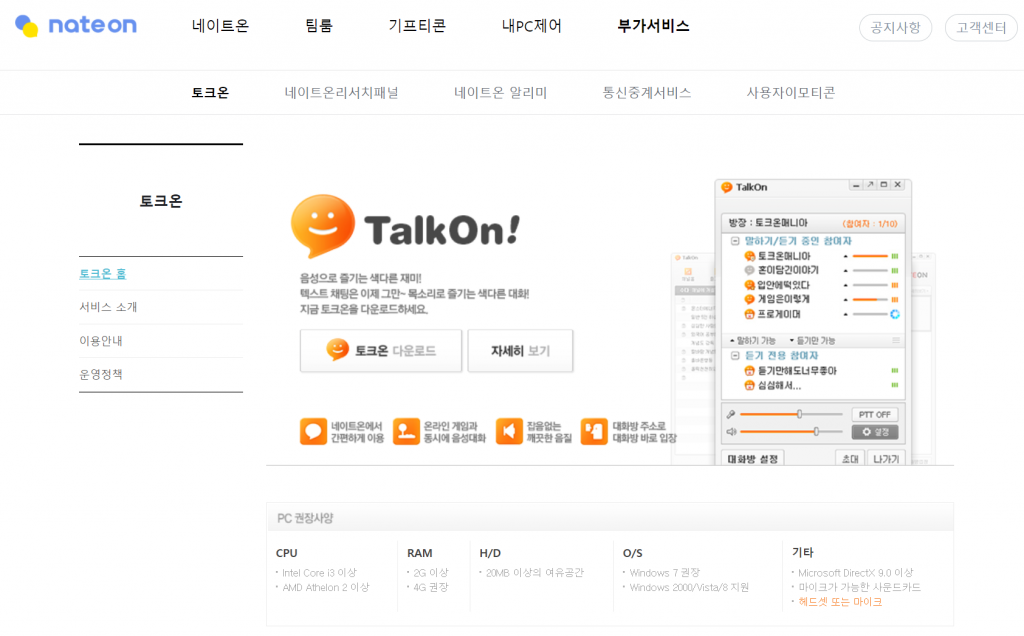Image resolution: width=1024 pixels, height=636 pixels.
Task: Click arrow left of 프로게이머 volume bar
Action: click(846, 314)
